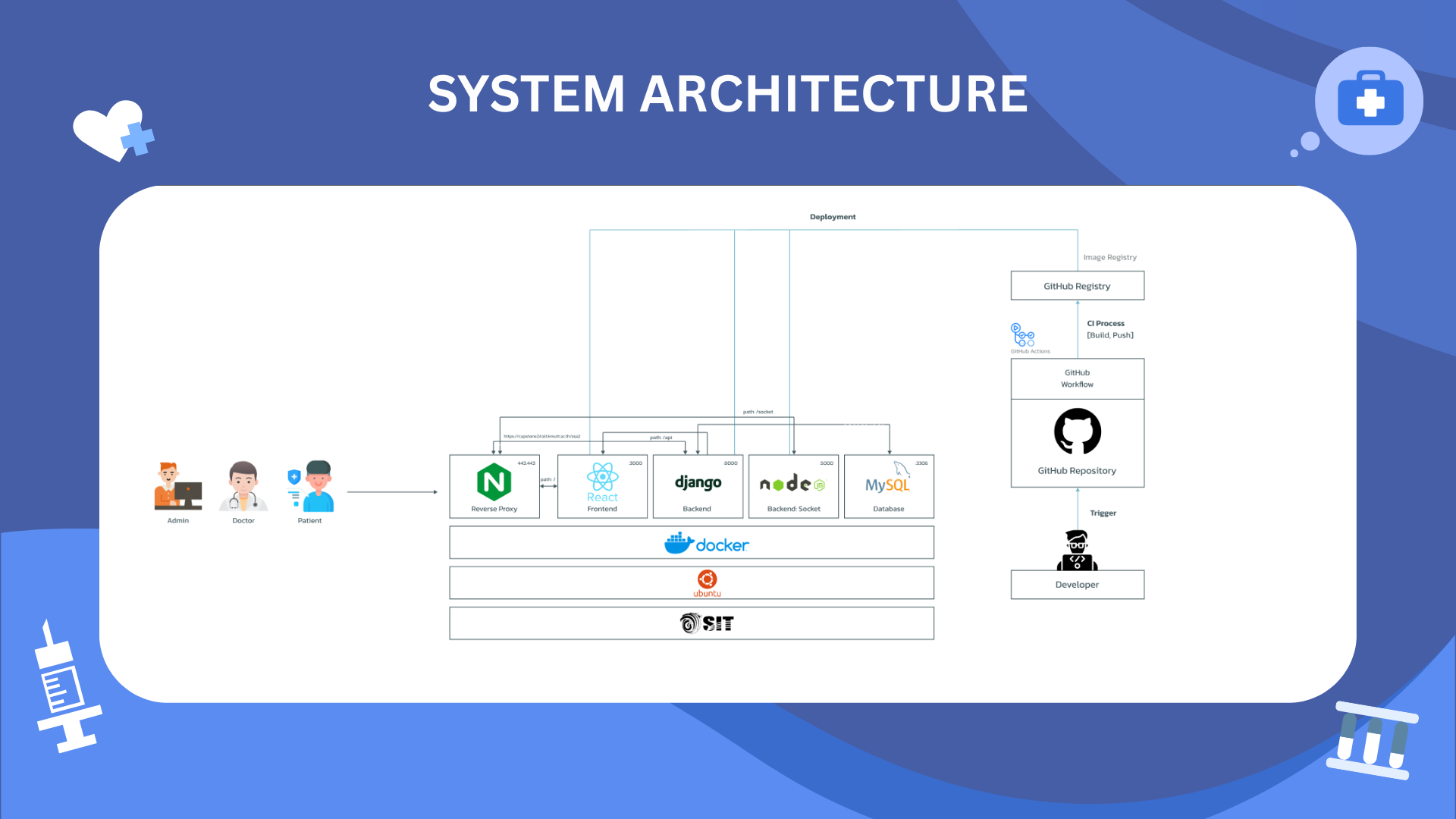Select the Node.js logo
1456x819 pixels.
tap(792, 483)
